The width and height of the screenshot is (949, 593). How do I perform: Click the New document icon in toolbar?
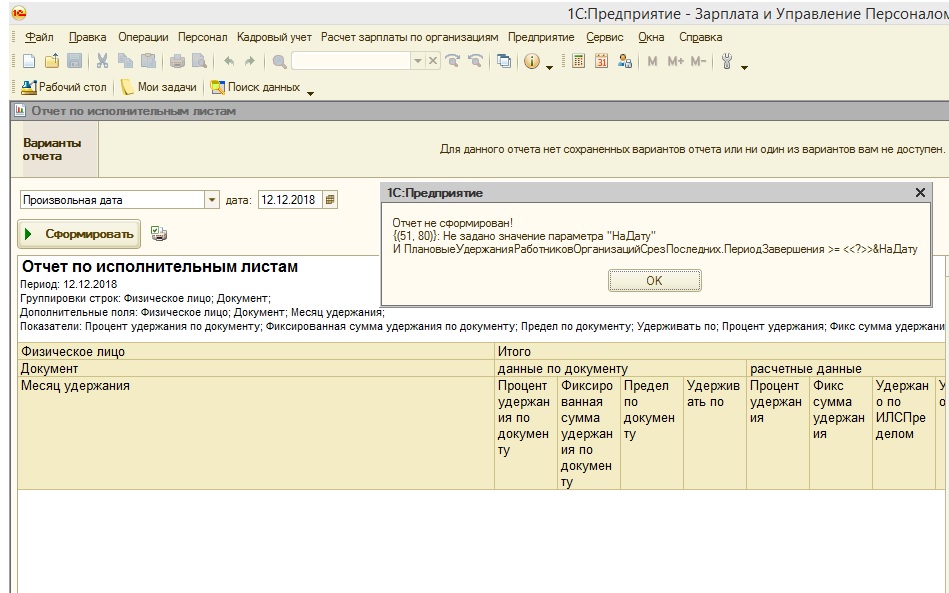pos(28,61)
